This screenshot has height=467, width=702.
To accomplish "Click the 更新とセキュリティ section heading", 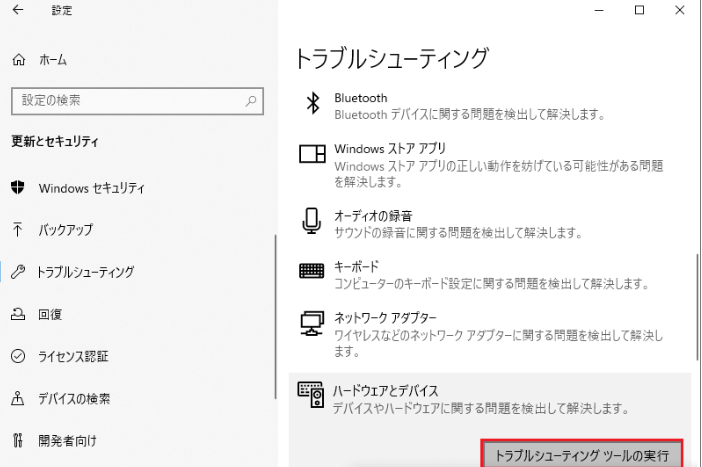I will pyautogui.click(x=55, y=141).
